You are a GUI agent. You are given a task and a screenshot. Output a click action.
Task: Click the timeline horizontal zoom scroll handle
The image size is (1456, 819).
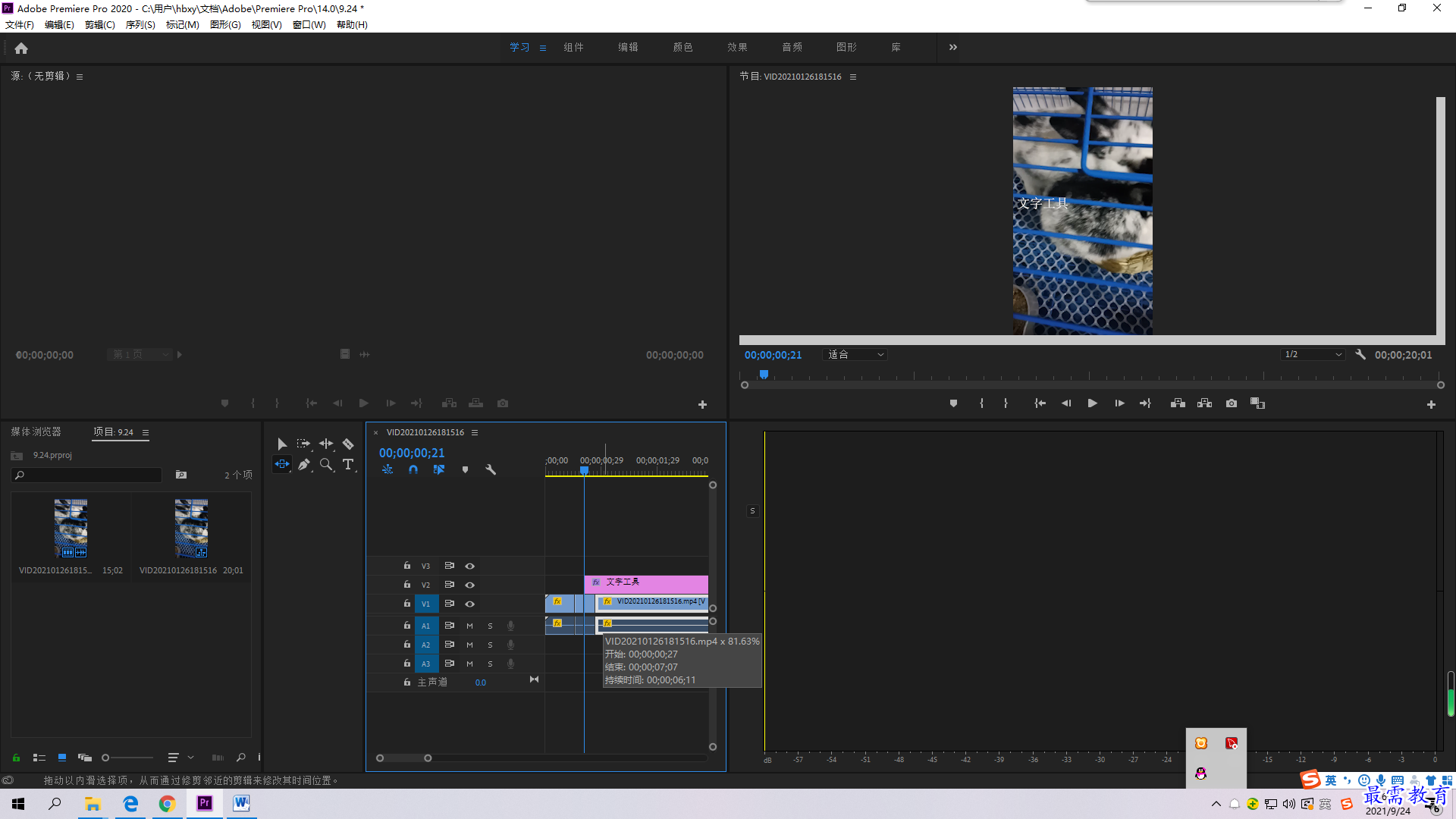click(403, 758)
